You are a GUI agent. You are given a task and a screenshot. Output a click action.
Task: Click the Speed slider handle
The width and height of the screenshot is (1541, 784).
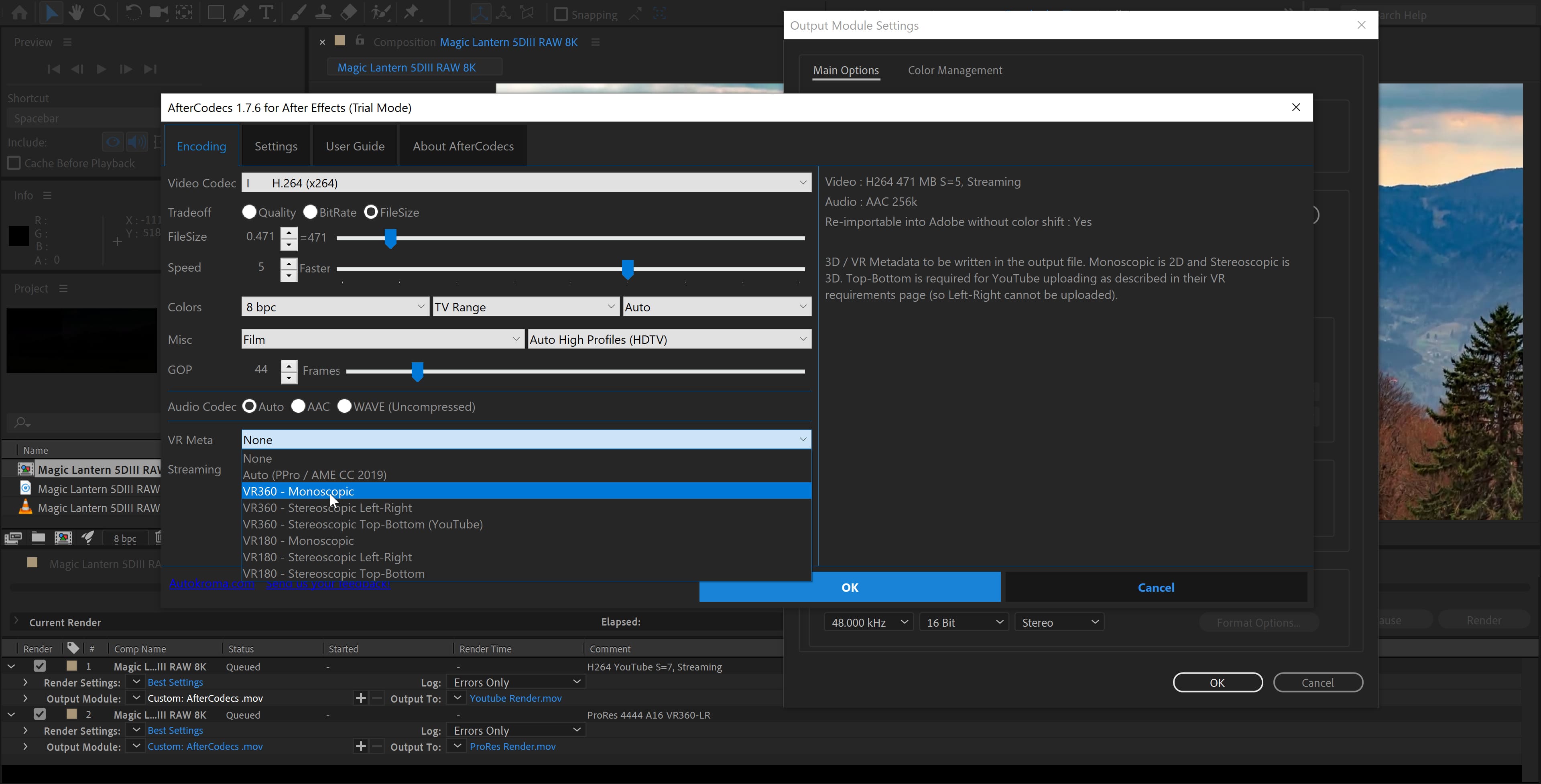628,269
